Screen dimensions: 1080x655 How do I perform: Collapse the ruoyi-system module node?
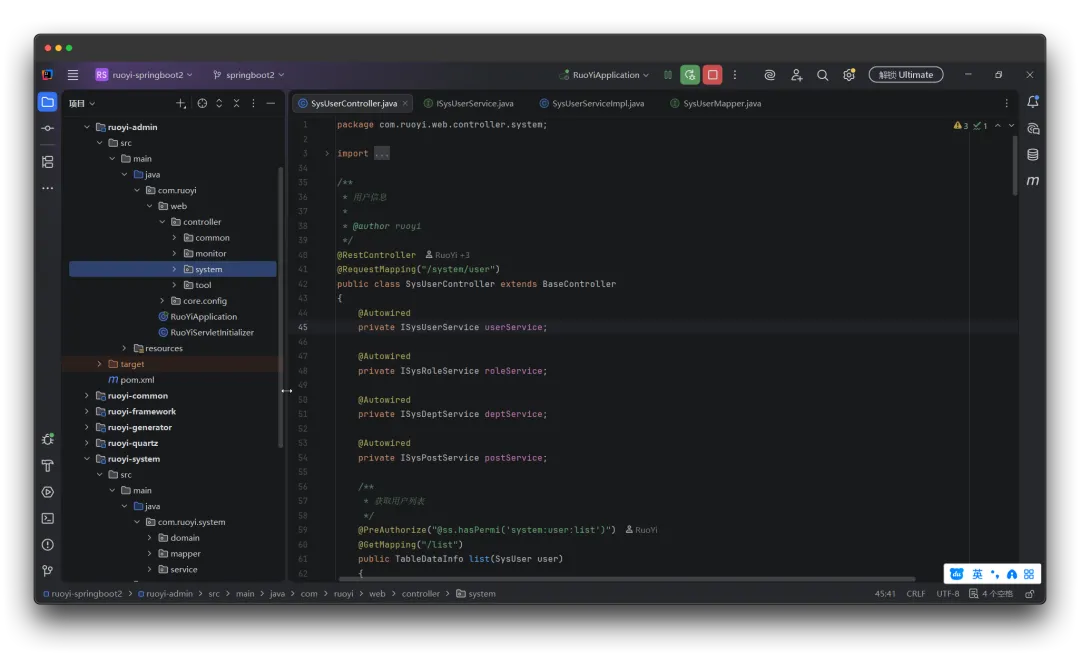point(87,459)
